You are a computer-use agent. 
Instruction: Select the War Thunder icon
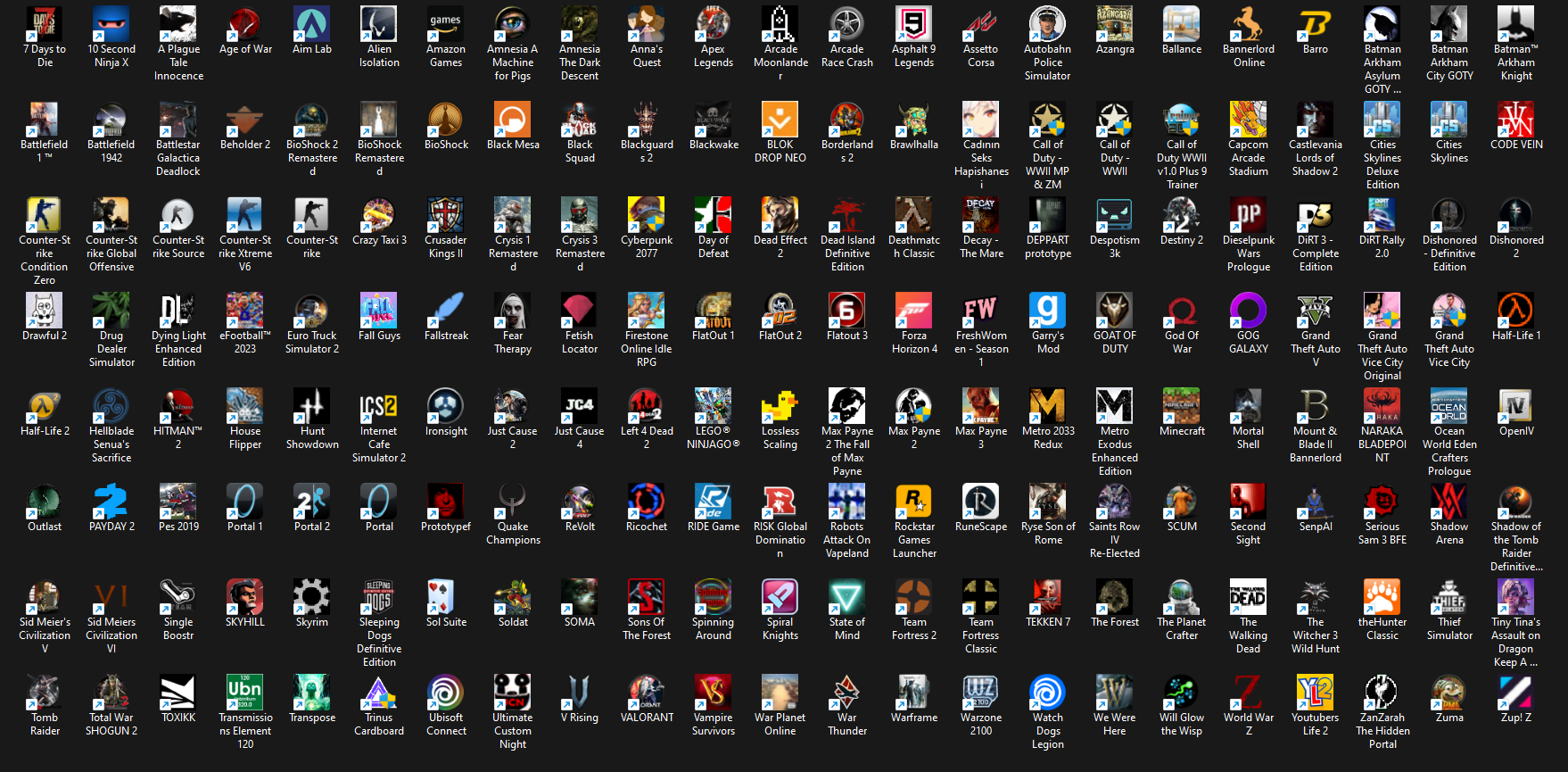pos(847,693)
